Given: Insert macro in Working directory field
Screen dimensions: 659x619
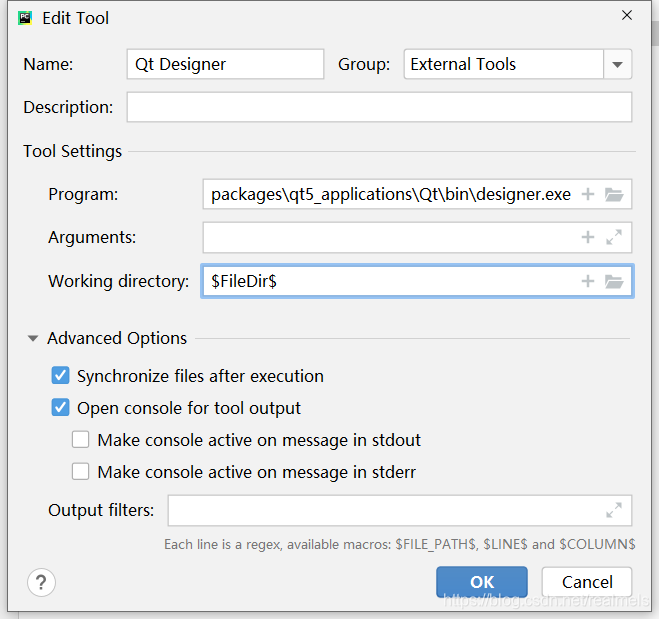Looking at the screenshot, I should point(588,281).
